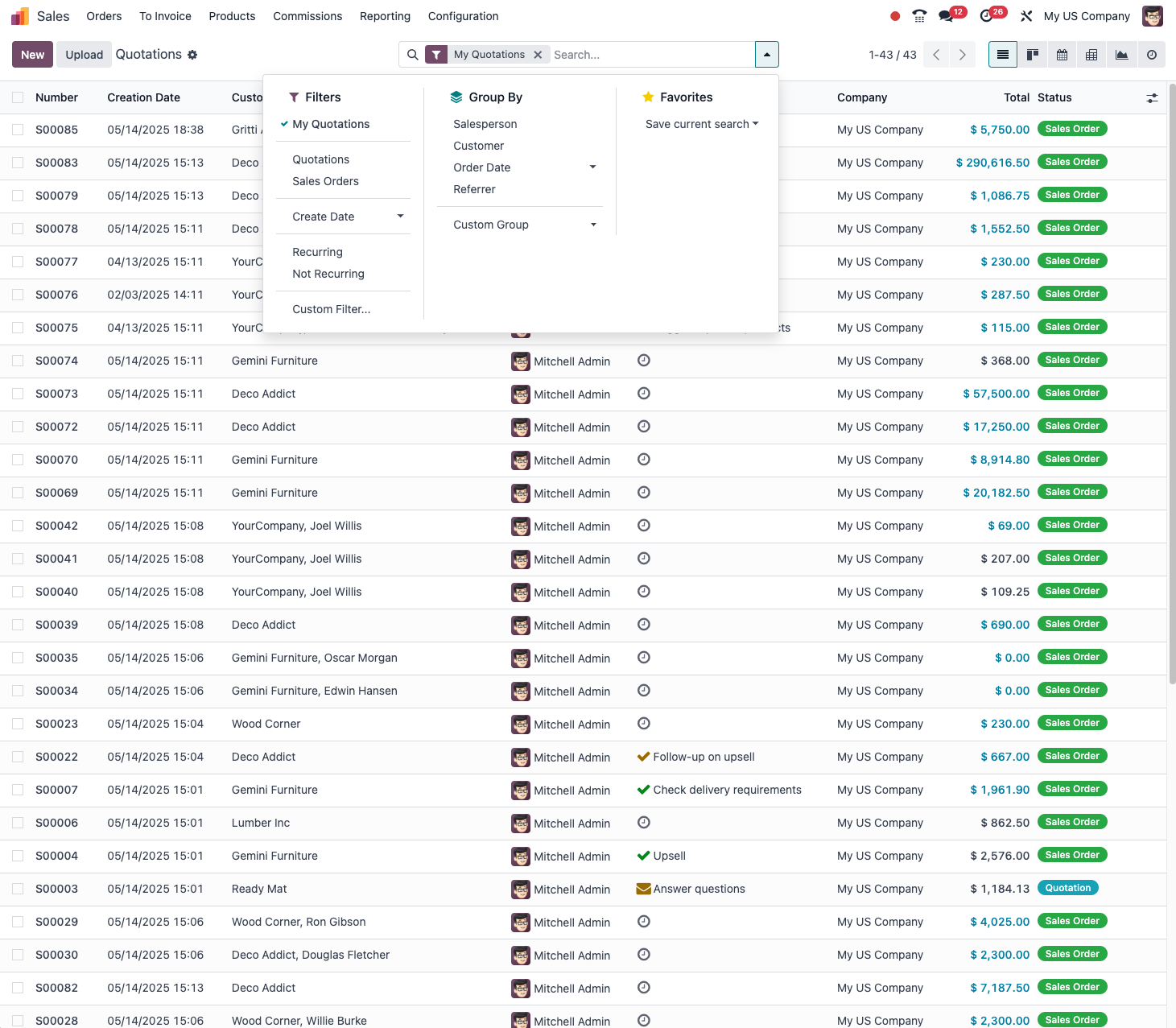Open the Orders menu
This screenshot has height=1028, width=1176.
tap(104, 16)
